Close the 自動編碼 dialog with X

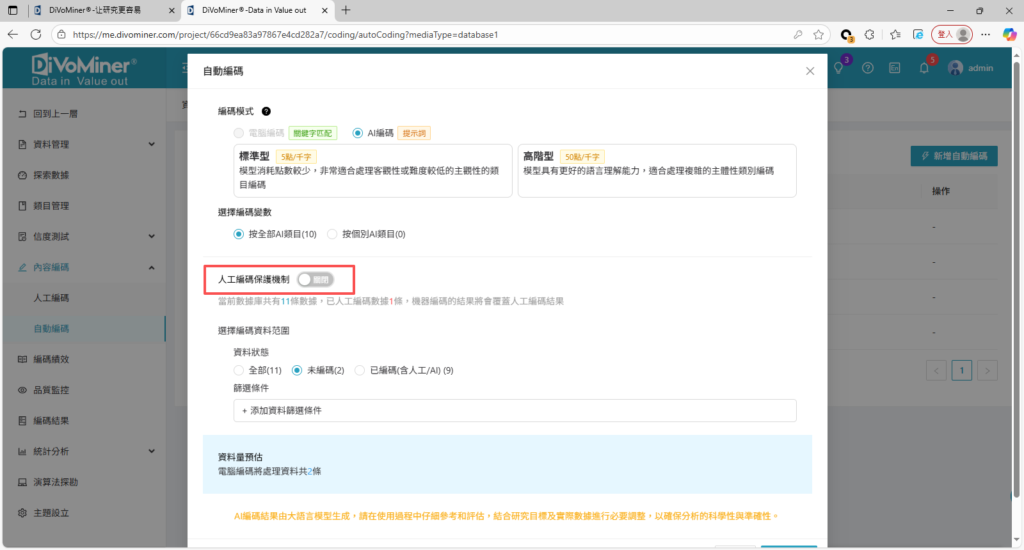(x=810, y=72)
